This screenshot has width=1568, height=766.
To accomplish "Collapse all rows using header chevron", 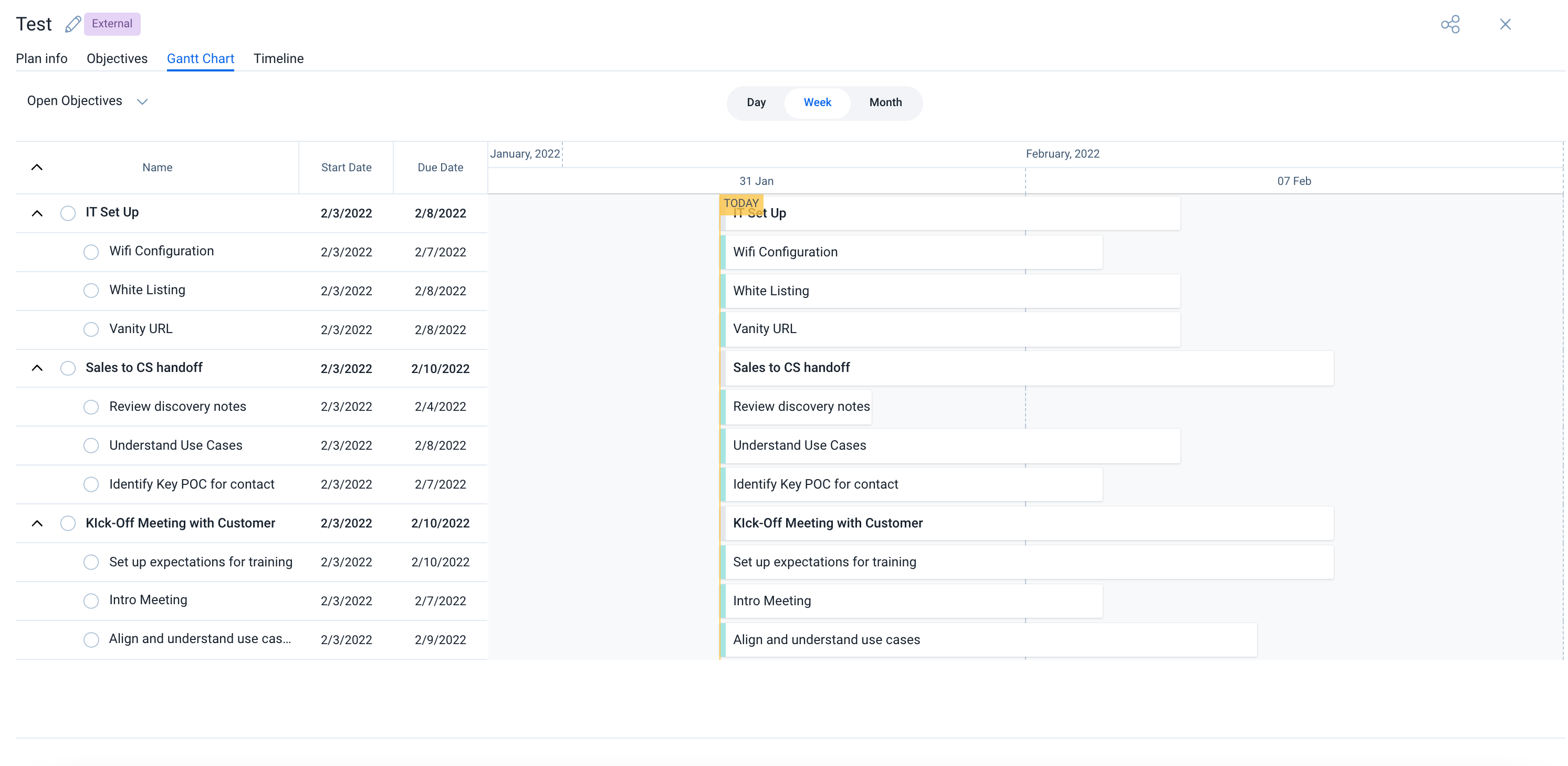I will point(37,168).
